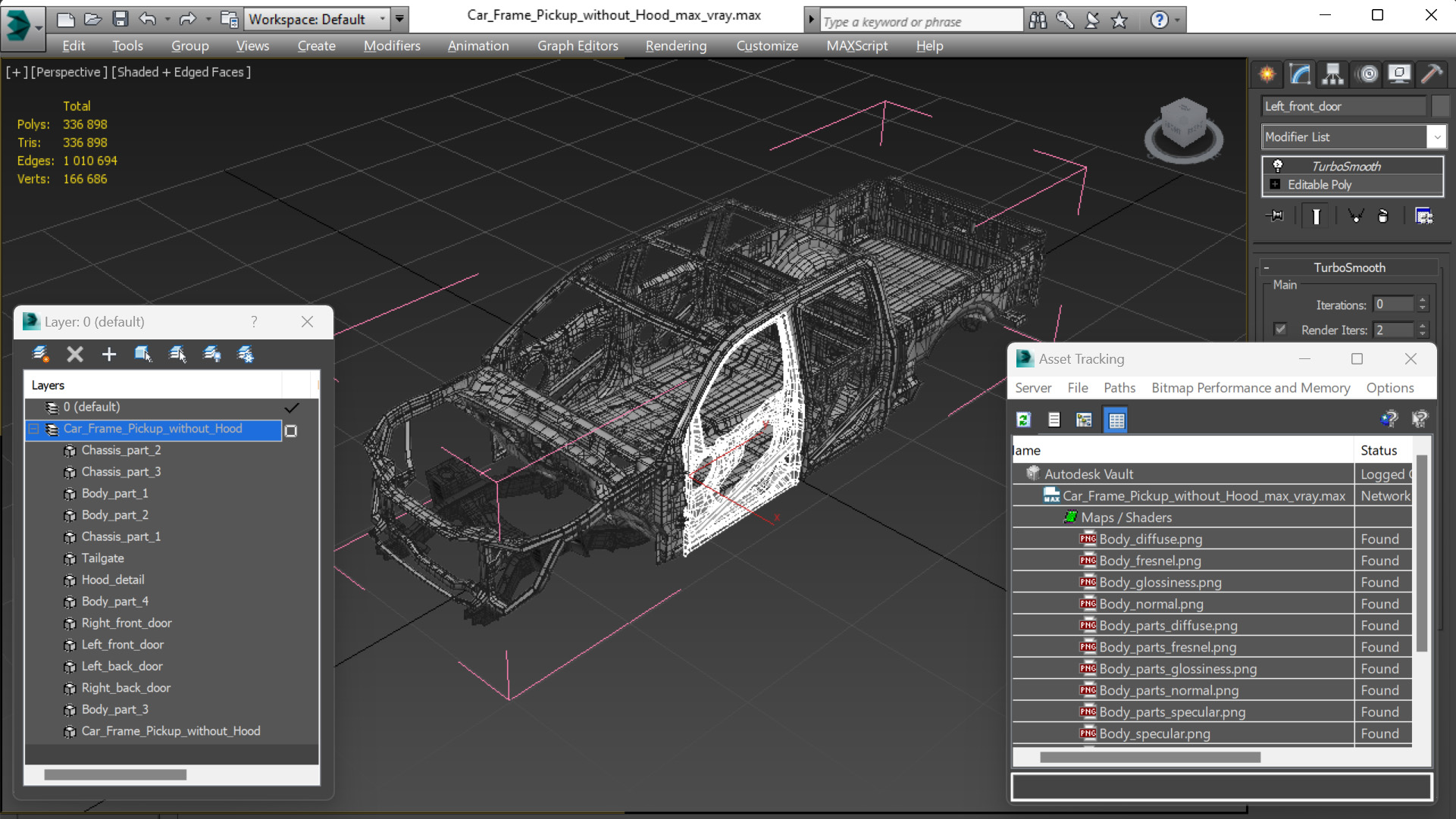Click the Configure Modifier Sets icon

tap(1423, 217)
